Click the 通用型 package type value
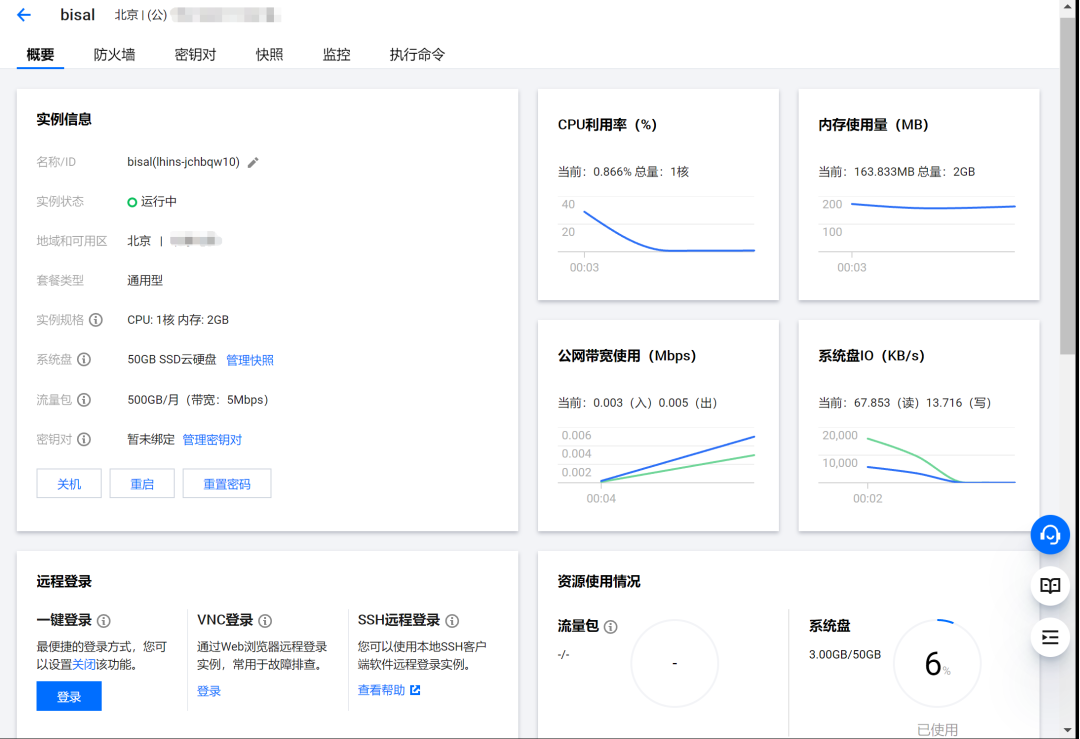This screenshot has width=1080, height=739. click(x=145, y=280)
